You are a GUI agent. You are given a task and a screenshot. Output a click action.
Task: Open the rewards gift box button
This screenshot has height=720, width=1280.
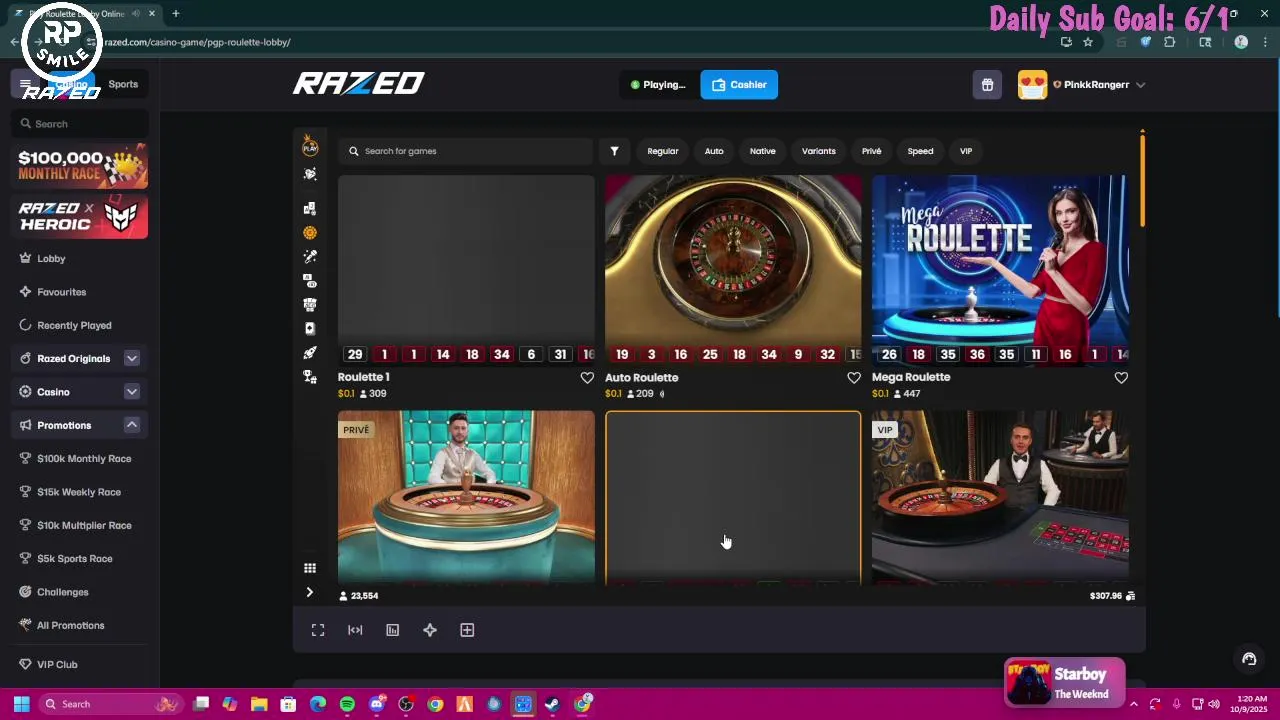coord(987,85)
